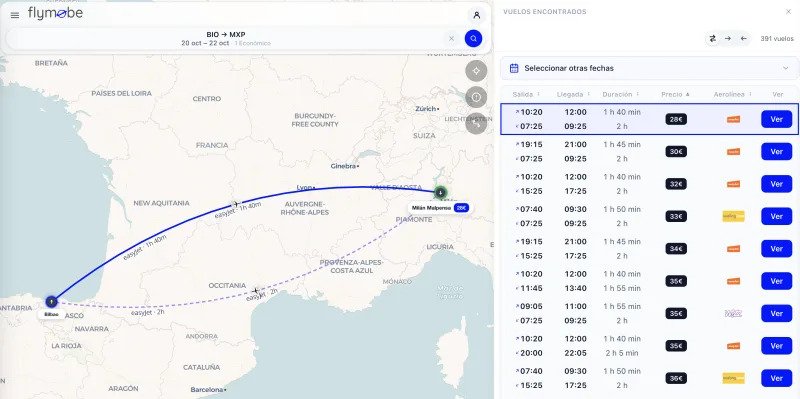Click 13:40 arrival time
This screenshot has width=800, height=399.
576,288
